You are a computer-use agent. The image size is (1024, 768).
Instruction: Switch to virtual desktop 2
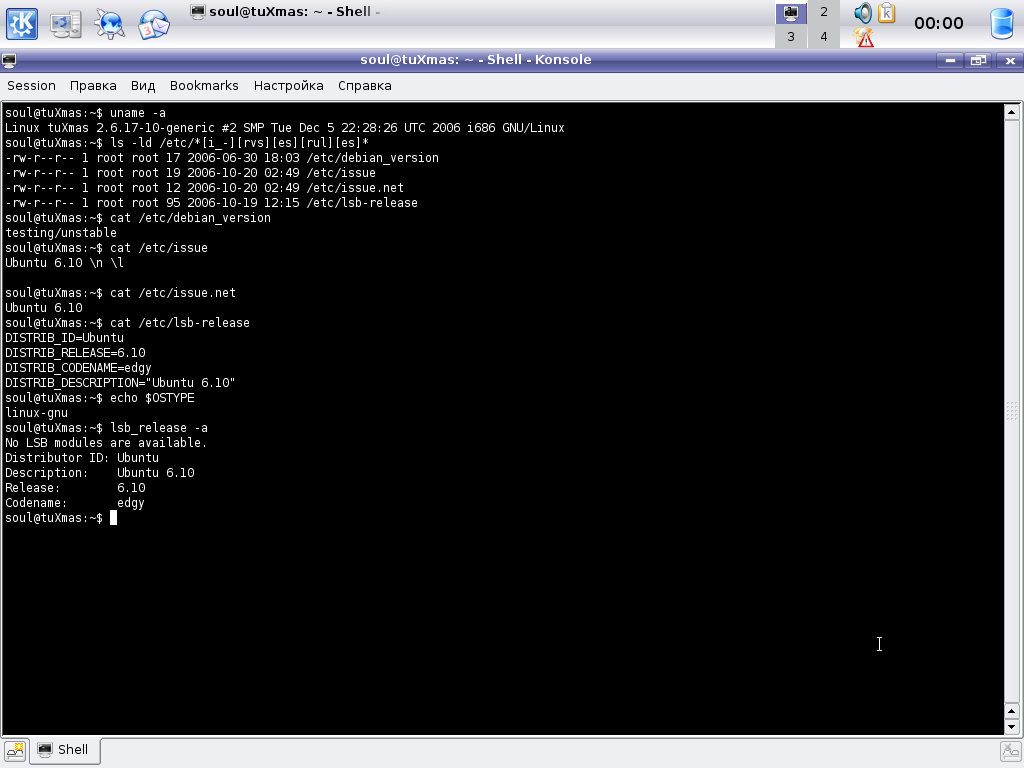point(824,12)
